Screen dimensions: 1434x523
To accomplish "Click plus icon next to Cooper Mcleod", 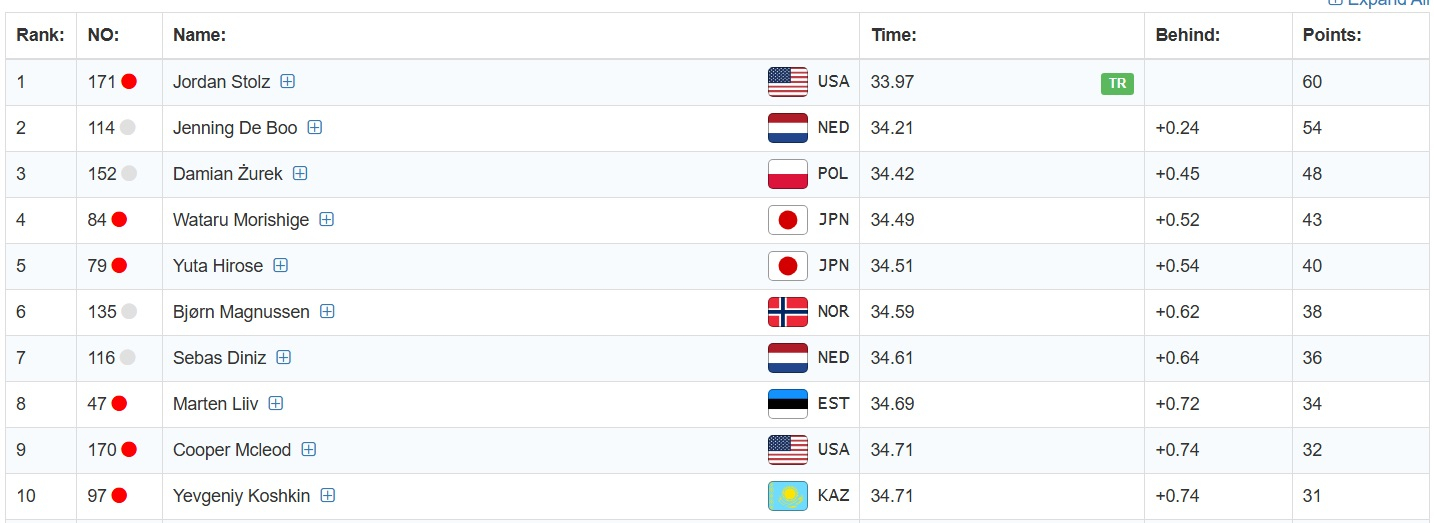I will click(309, 449).
